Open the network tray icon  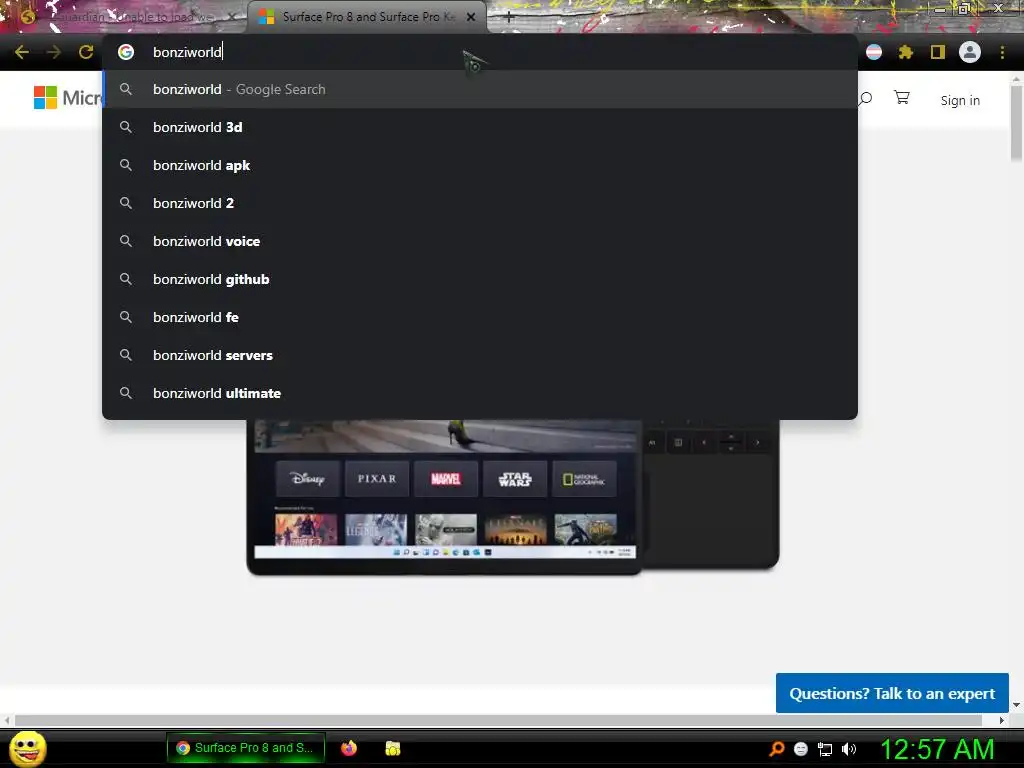coord(825,749)
